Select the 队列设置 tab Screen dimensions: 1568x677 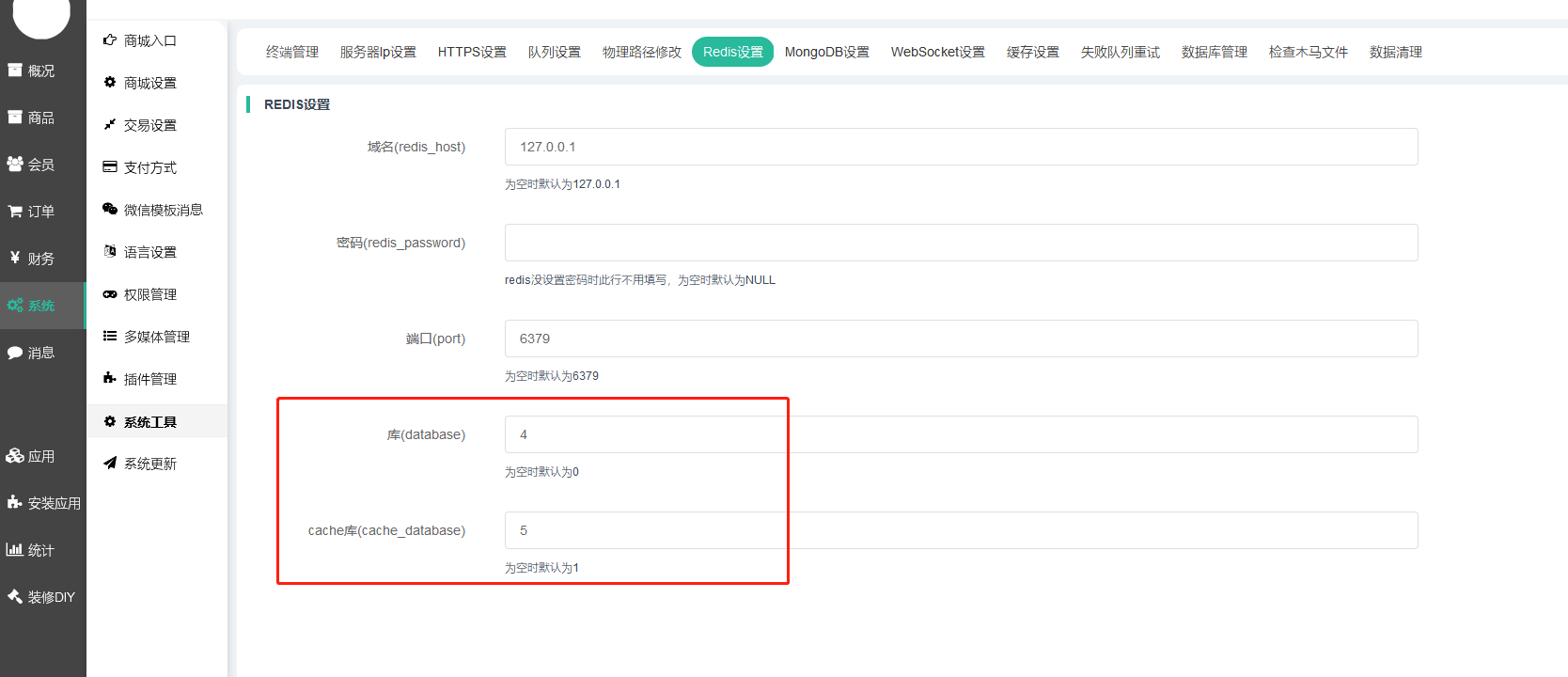click(x=554, y=52)
